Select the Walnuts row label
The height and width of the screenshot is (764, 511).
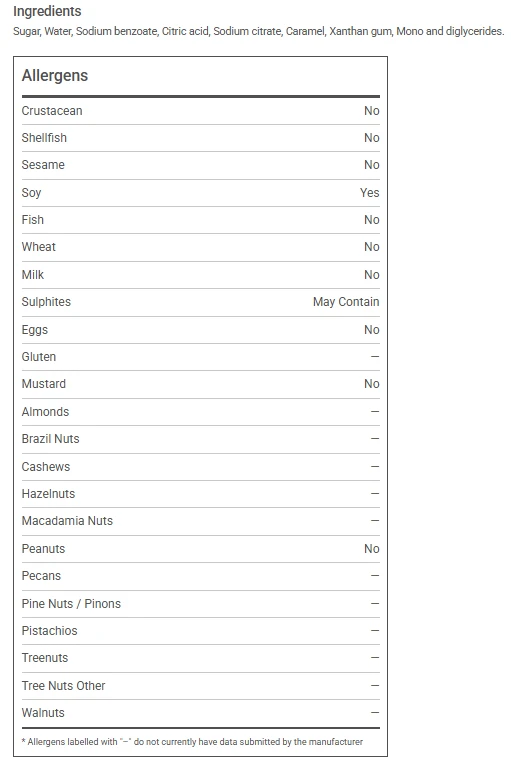coord(43,713)
